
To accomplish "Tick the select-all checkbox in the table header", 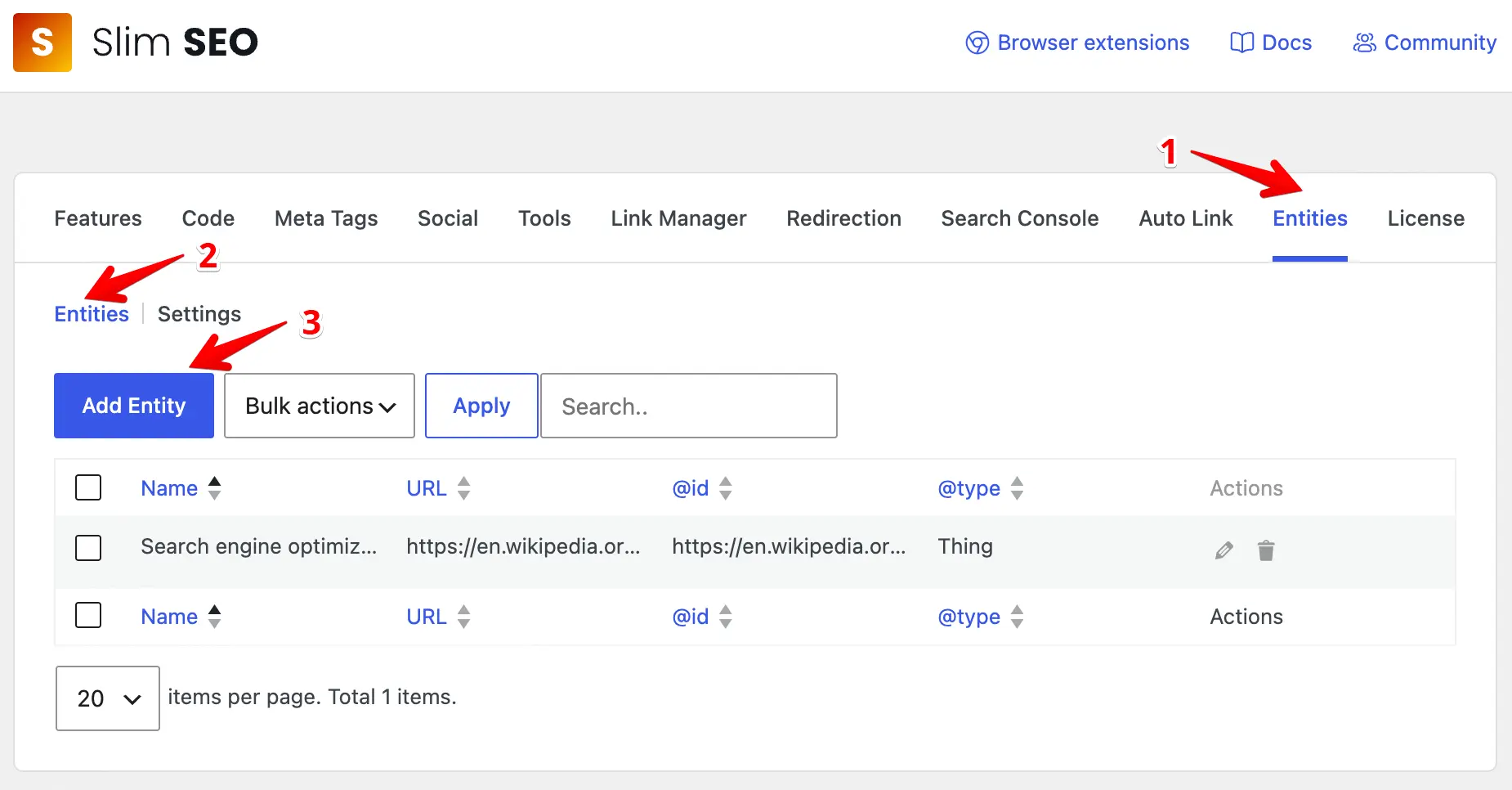I will coord(88,487).
